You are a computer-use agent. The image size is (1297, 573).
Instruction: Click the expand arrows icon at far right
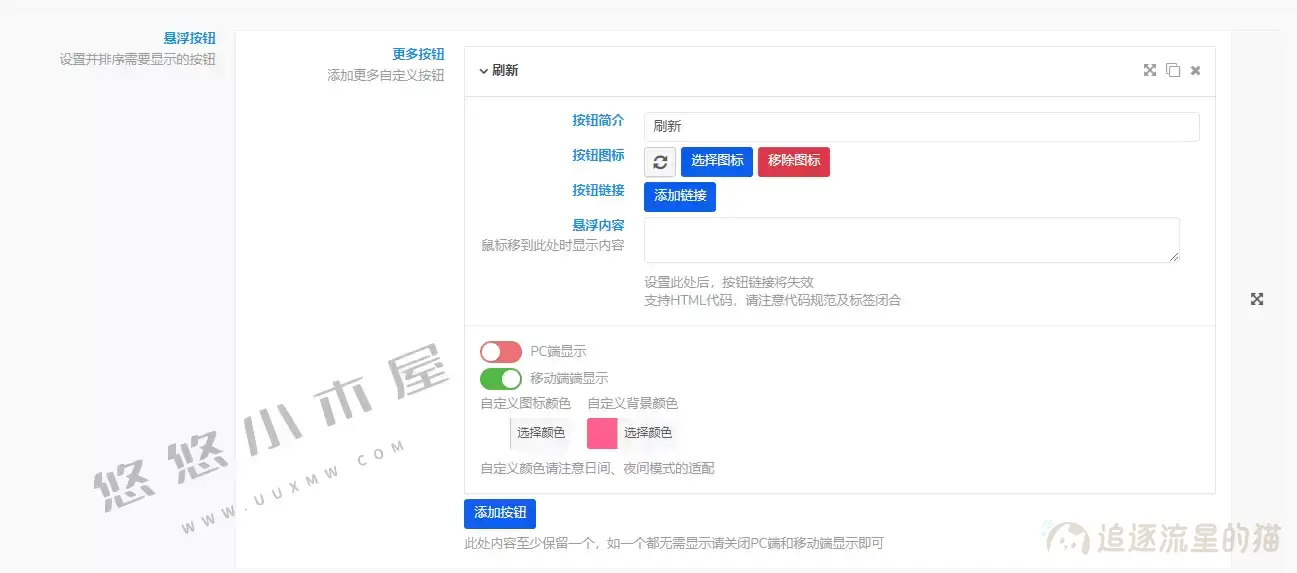tap(1257, 299)
